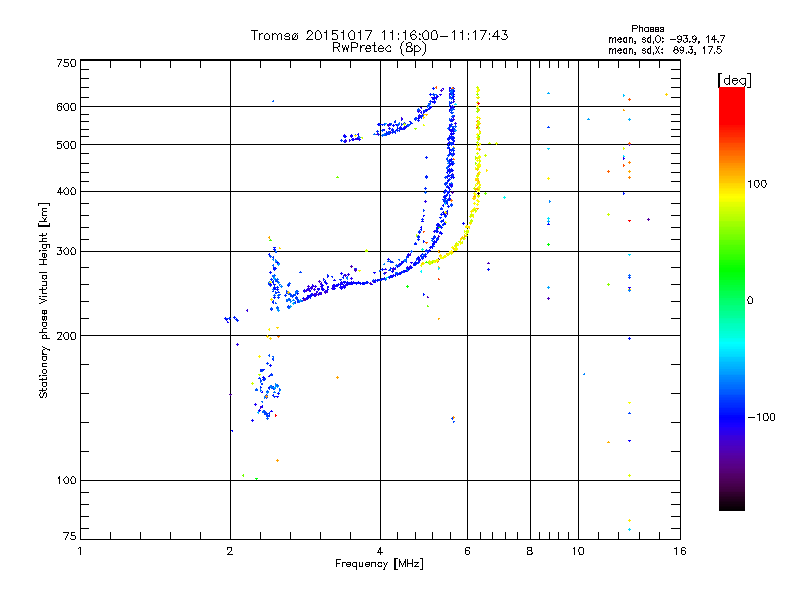Click the subtitle 'RwPretec (8p)'

[x=379, y=48]
